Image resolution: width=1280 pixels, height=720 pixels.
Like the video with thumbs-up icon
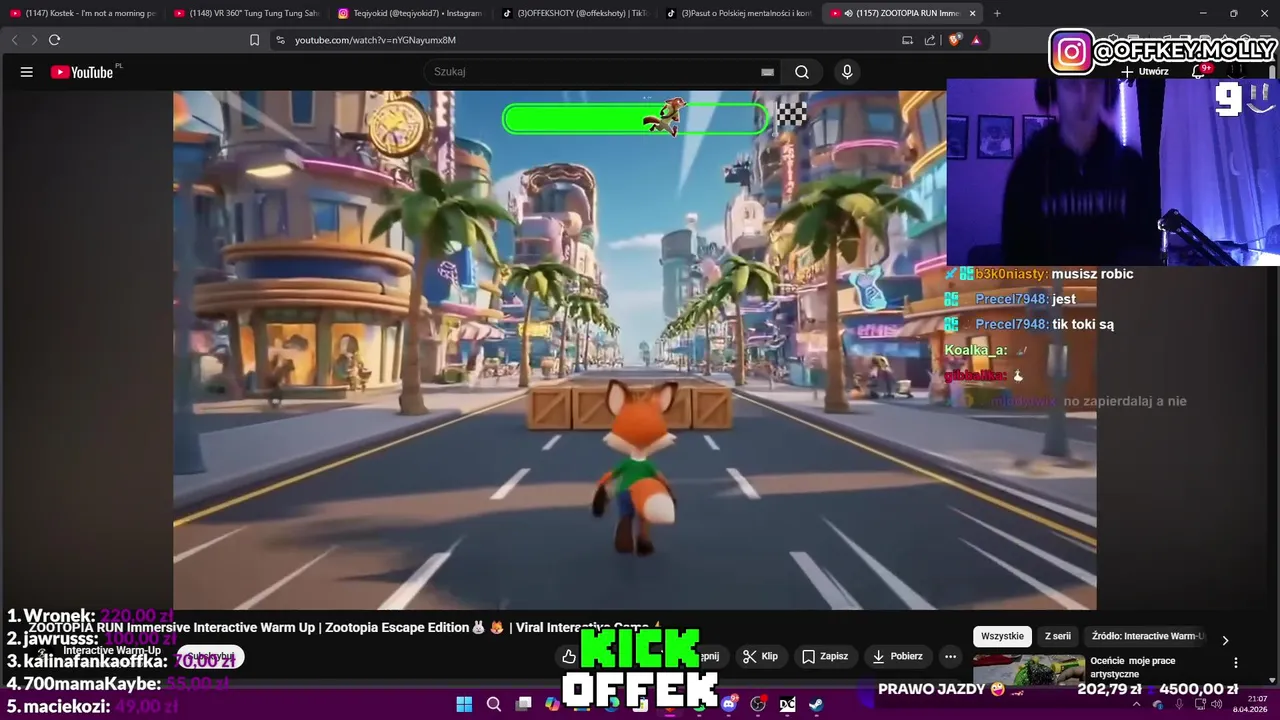(569, 656)
